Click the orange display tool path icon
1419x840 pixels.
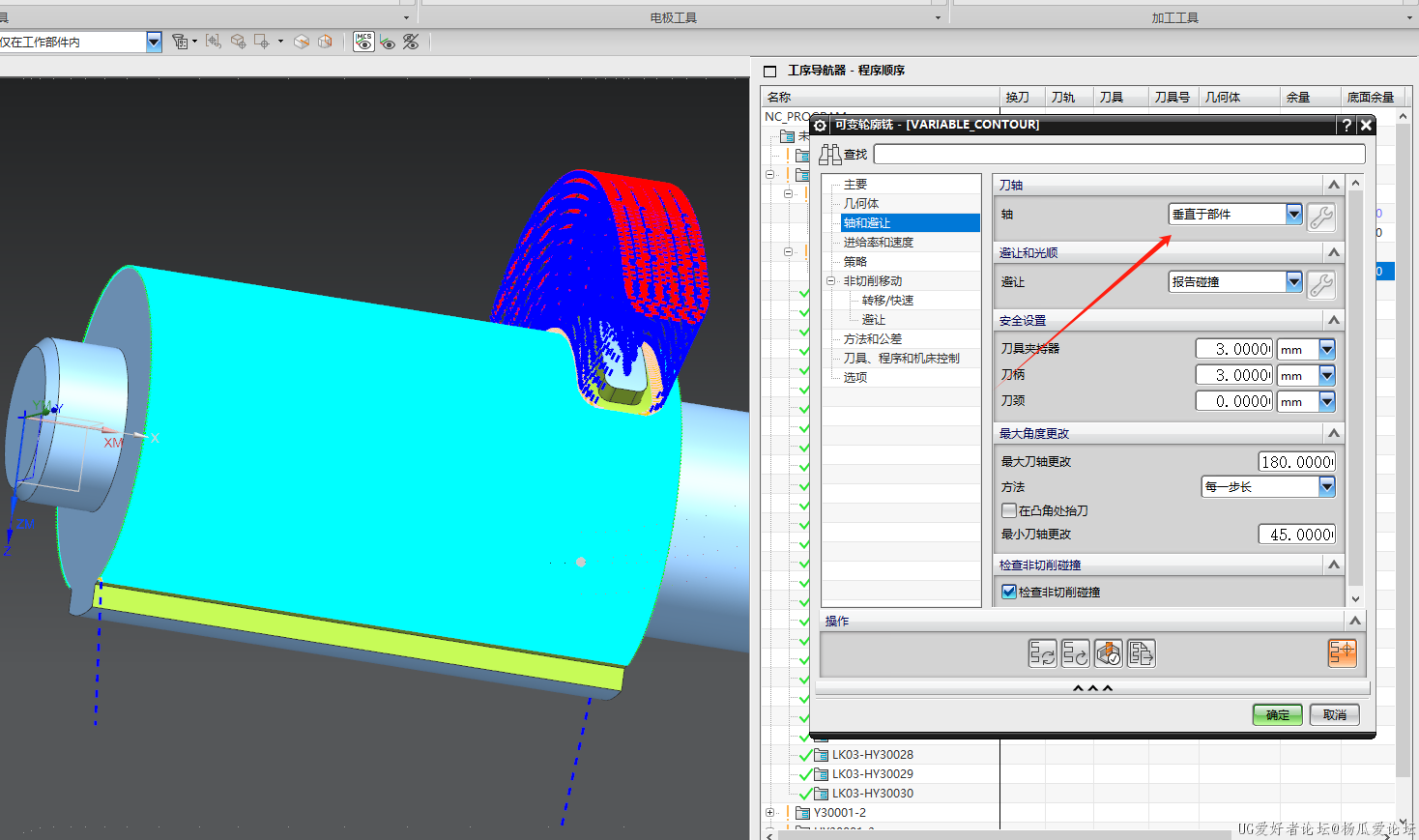click(x=1343, y=652)
